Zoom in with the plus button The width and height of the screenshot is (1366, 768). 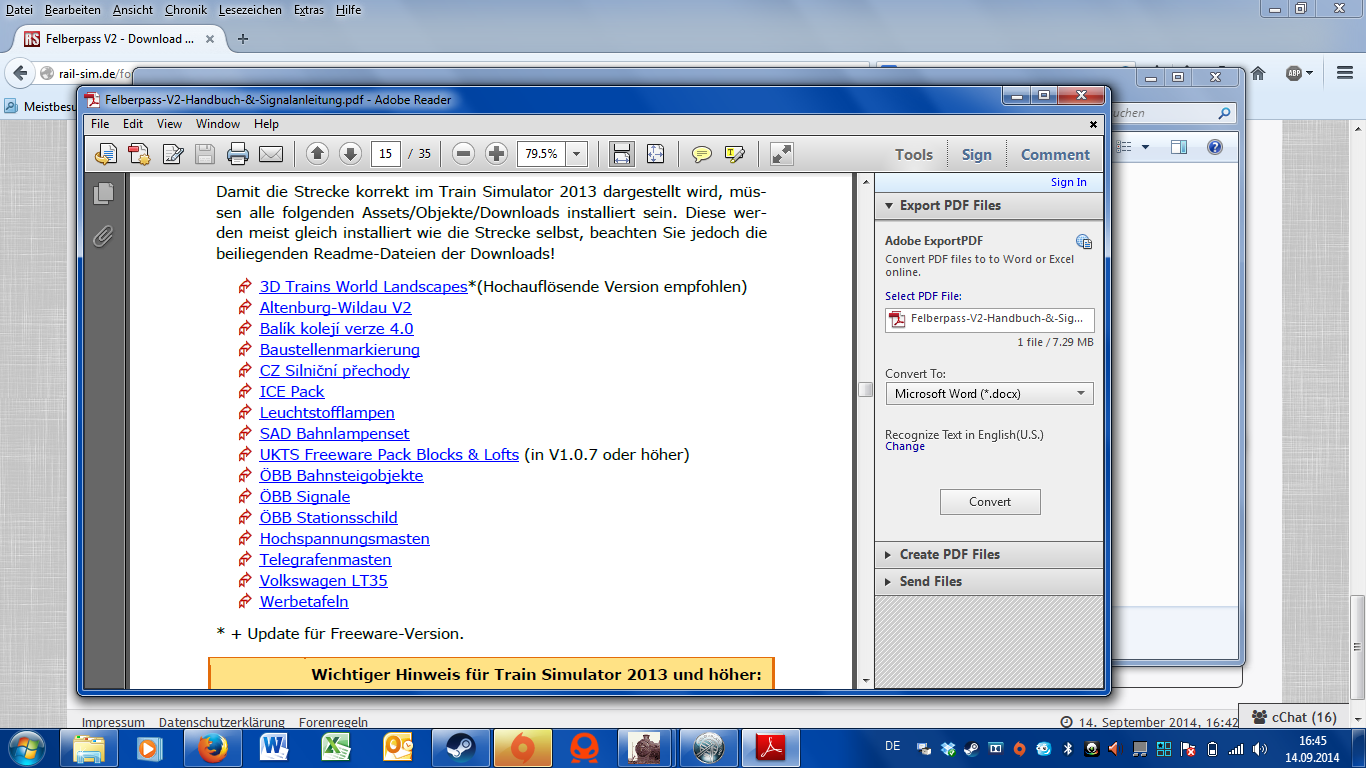[496, 154]
